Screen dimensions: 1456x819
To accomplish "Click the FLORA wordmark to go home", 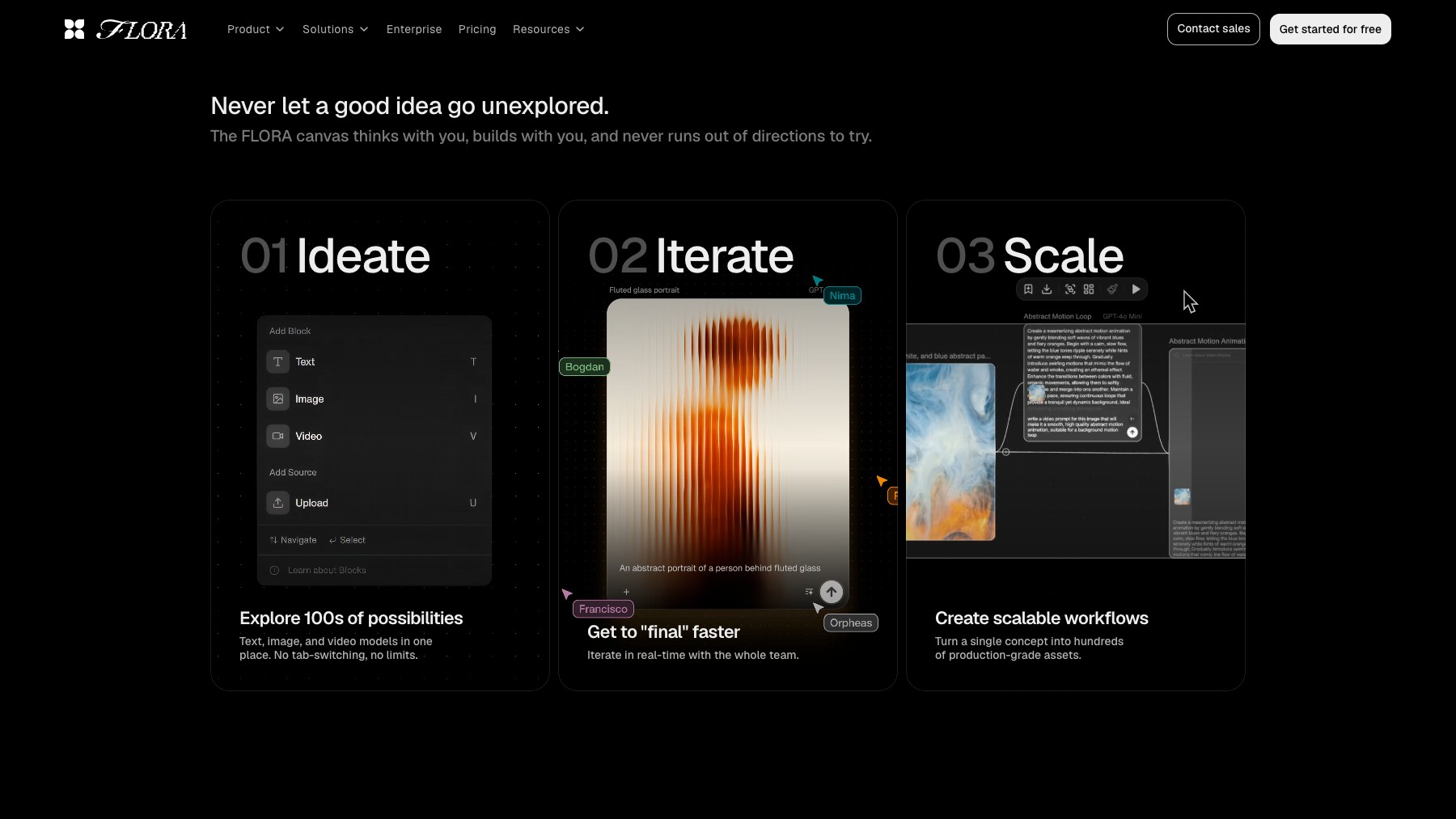I will 142,30.
